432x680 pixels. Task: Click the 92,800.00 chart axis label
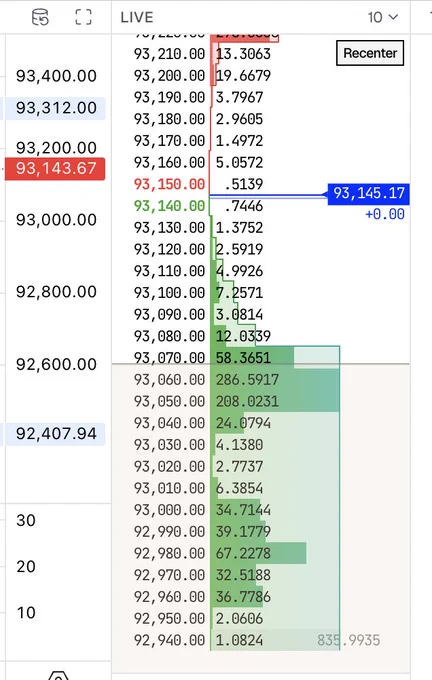tap(56, 292)
